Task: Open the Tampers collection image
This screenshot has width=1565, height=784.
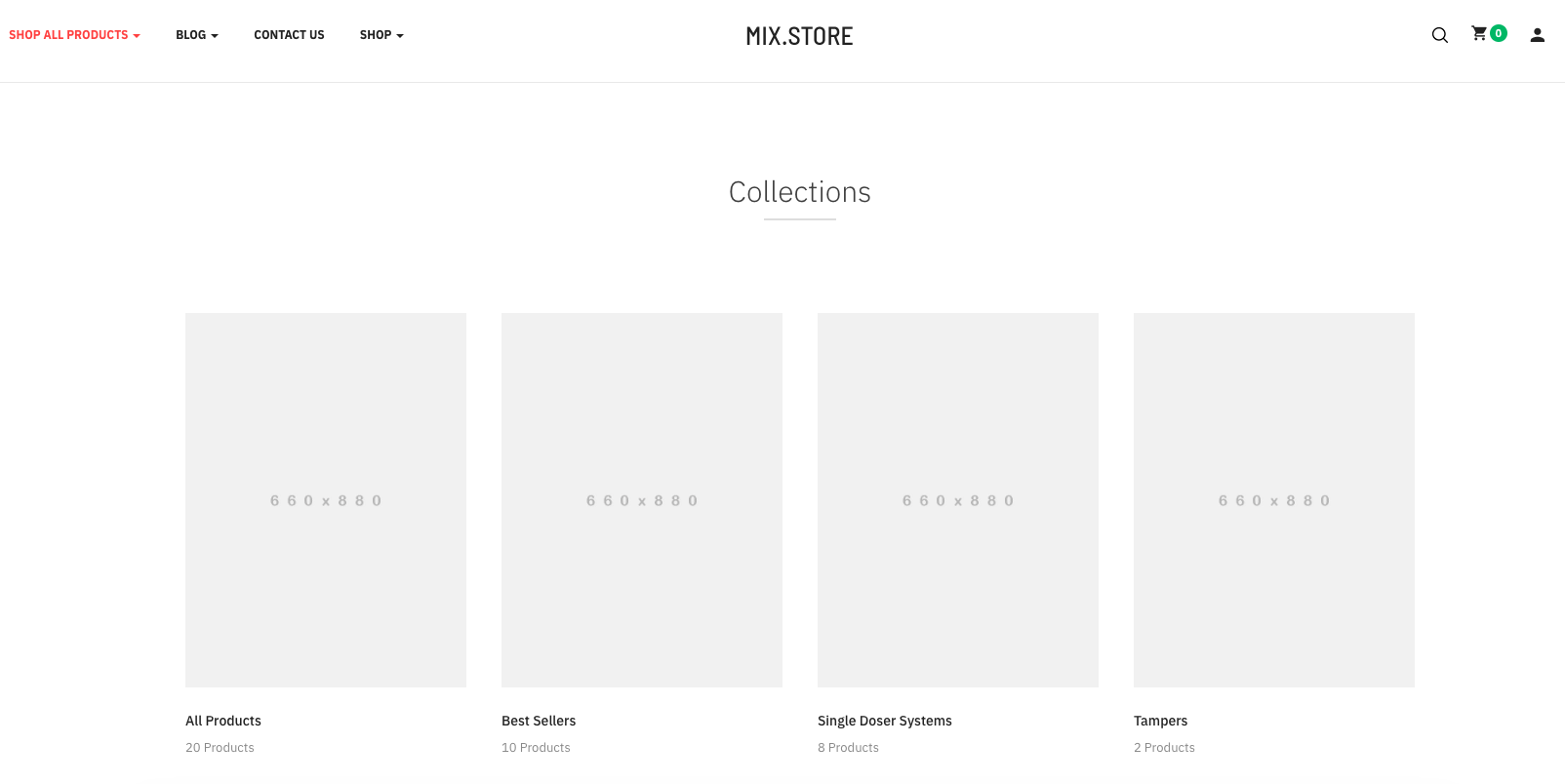Action: click(x=1274, y=499)
